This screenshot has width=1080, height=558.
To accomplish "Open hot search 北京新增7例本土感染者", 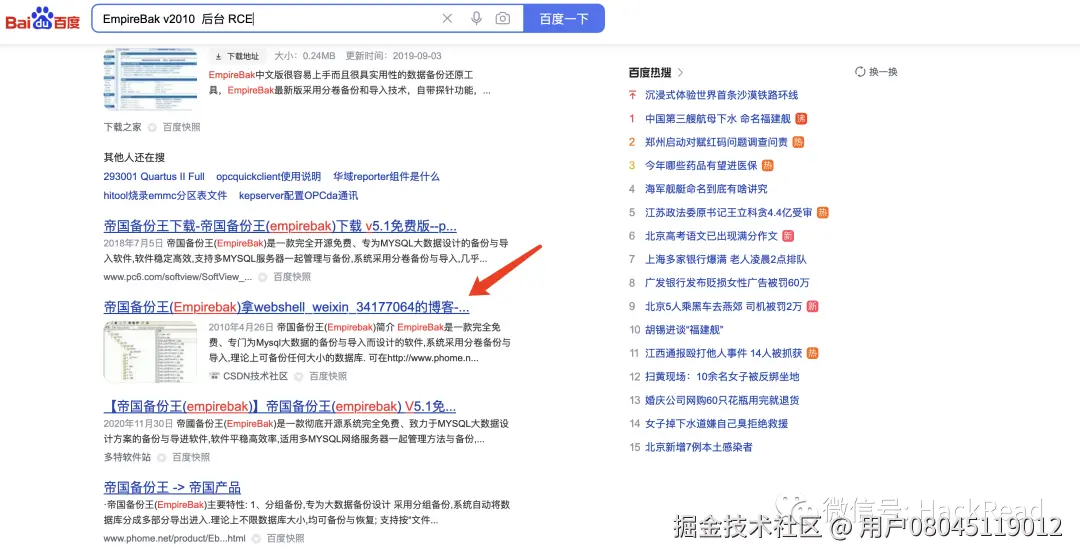I will point(698,446).
